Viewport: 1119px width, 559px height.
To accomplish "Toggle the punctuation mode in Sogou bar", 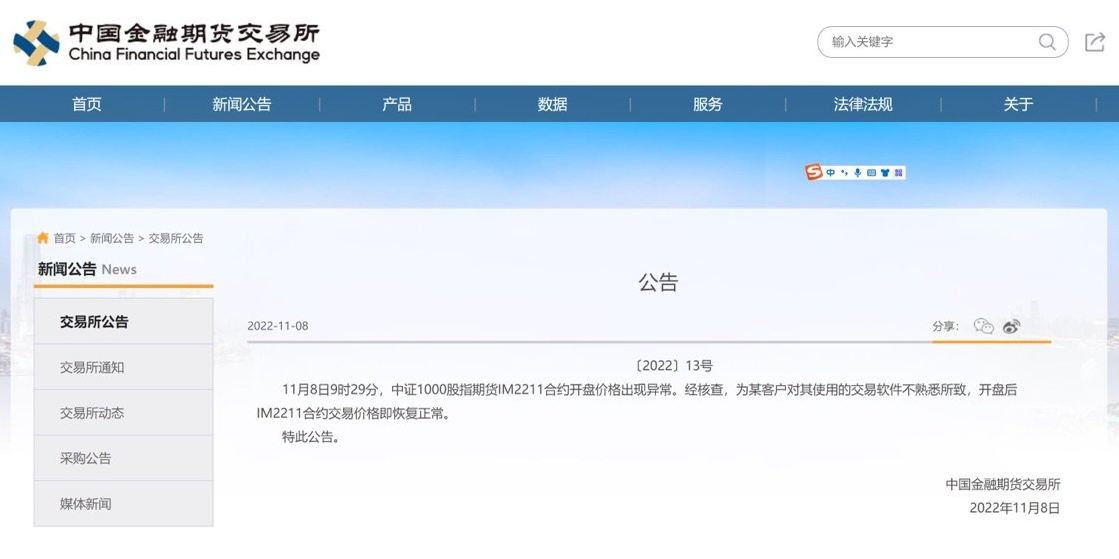I will (x=844, y=173).
